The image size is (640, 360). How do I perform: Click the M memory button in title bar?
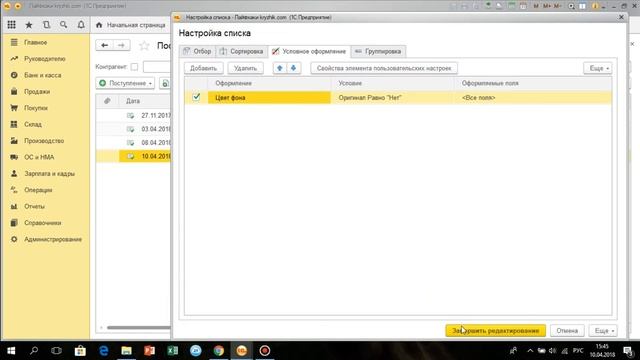point(536,6)
